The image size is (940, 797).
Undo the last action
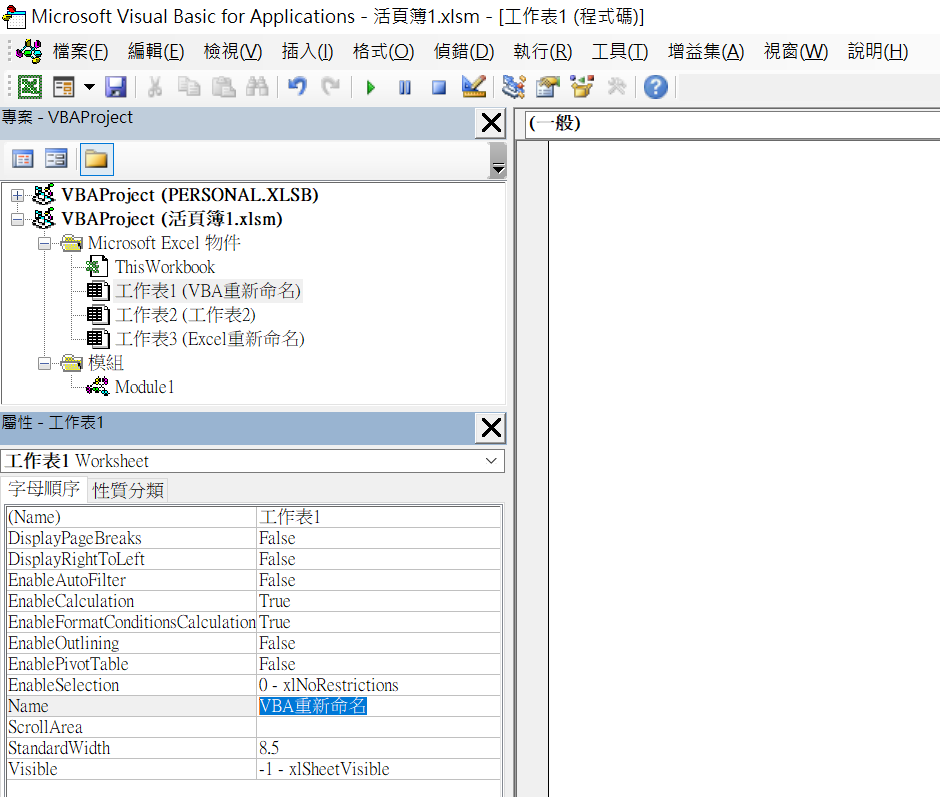click(x=297, y=88)
